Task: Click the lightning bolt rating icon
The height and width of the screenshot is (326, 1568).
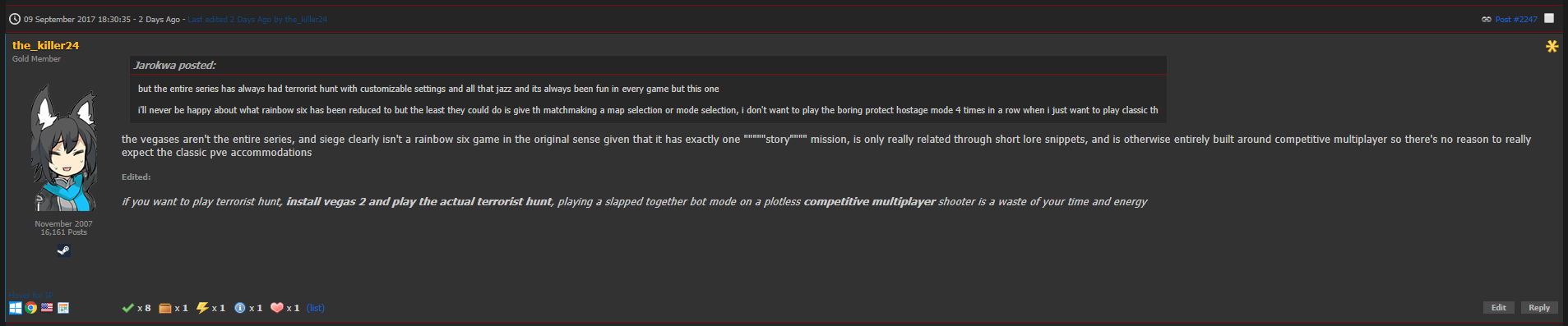Action: (x=202, y=308)
